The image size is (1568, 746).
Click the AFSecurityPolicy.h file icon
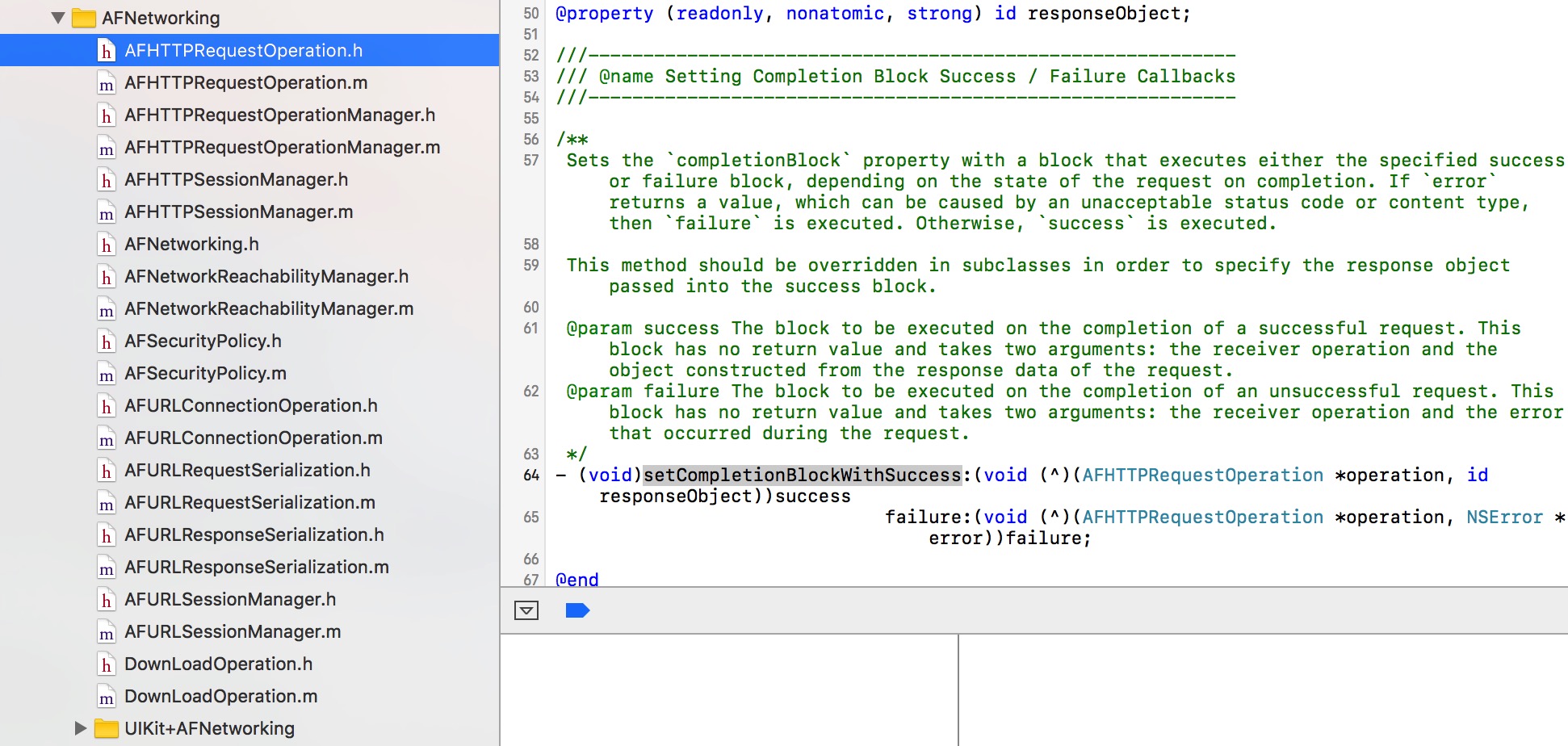[x=106, y=342]
